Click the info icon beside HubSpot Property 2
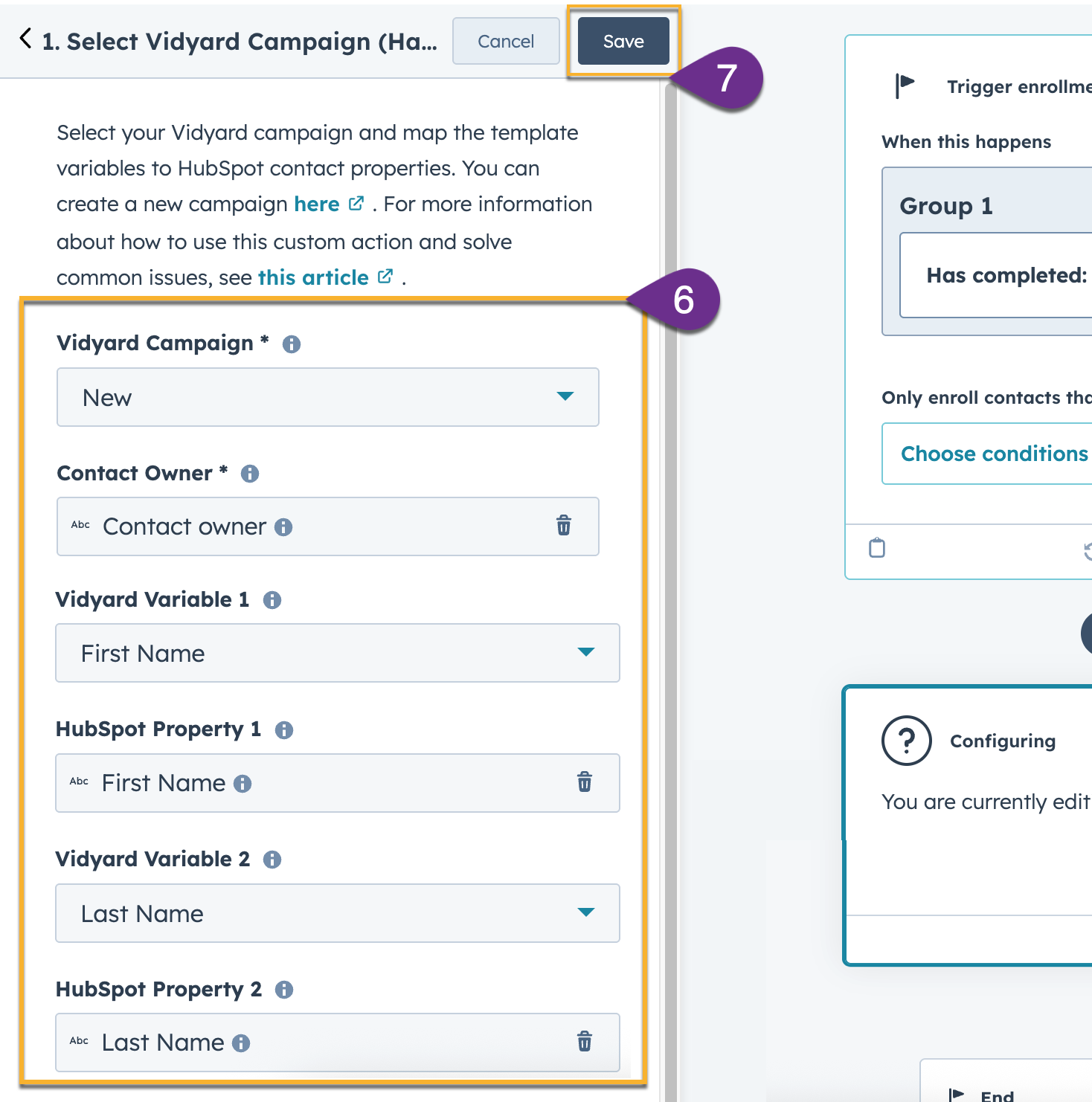 tap(284, 990)
